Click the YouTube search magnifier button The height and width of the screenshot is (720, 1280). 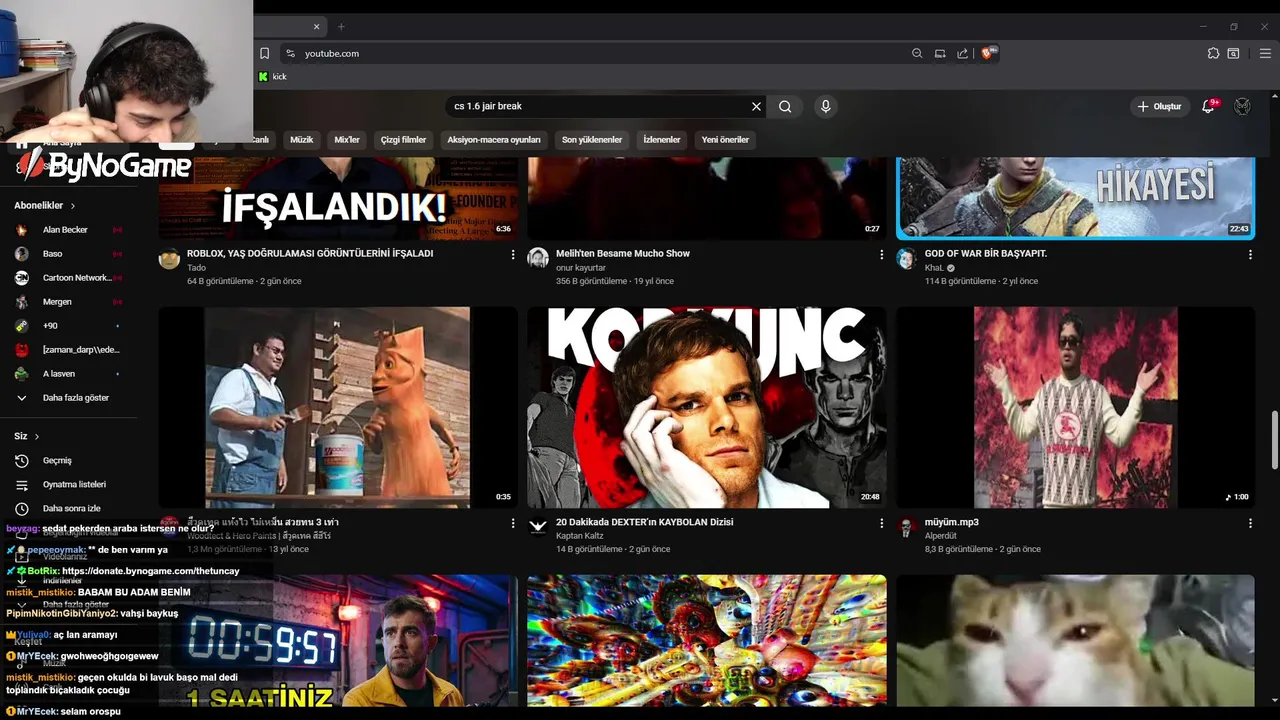click(x=785, y=106)
